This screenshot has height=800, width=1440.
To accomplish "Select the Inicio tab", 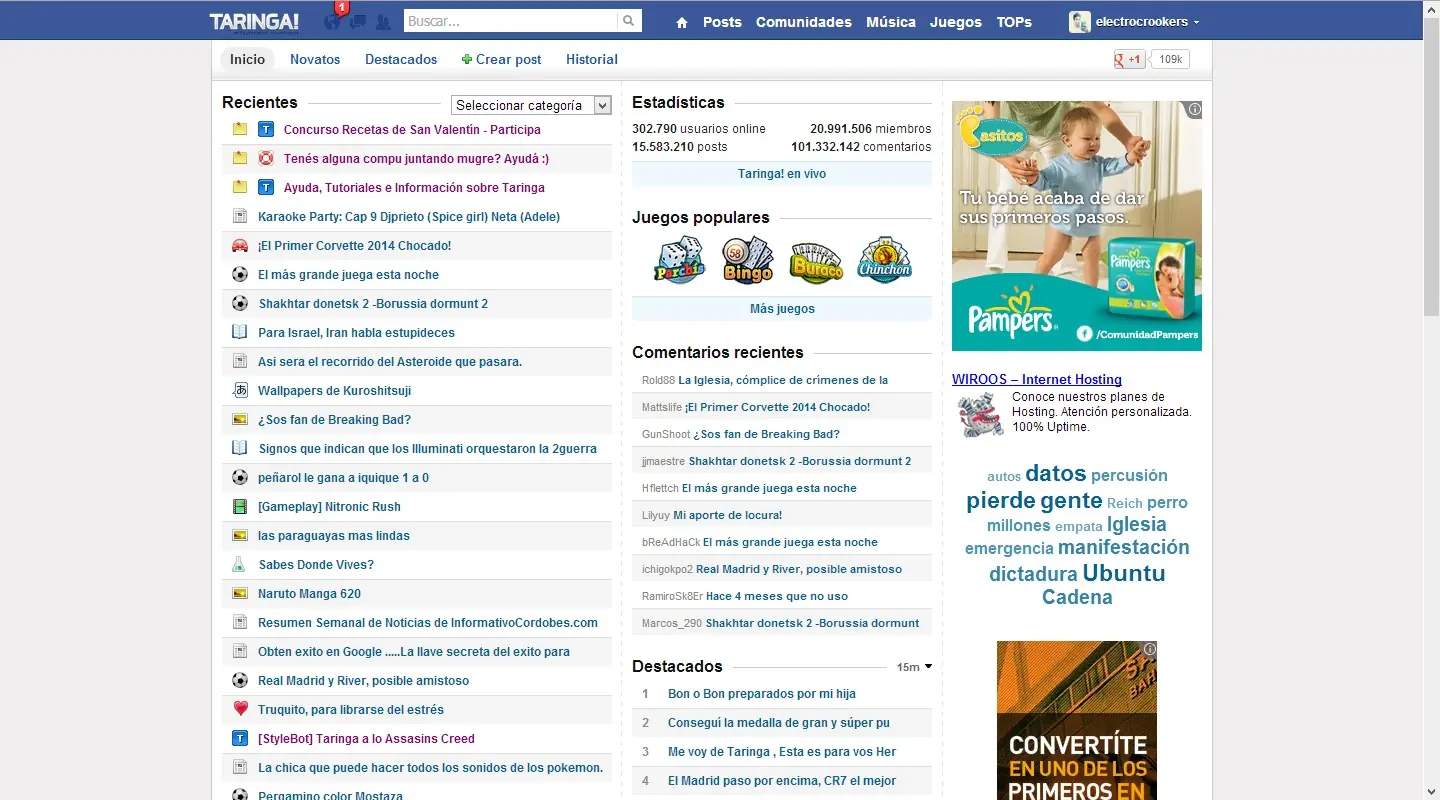I will pyautogui.click(x=248, y=60).
